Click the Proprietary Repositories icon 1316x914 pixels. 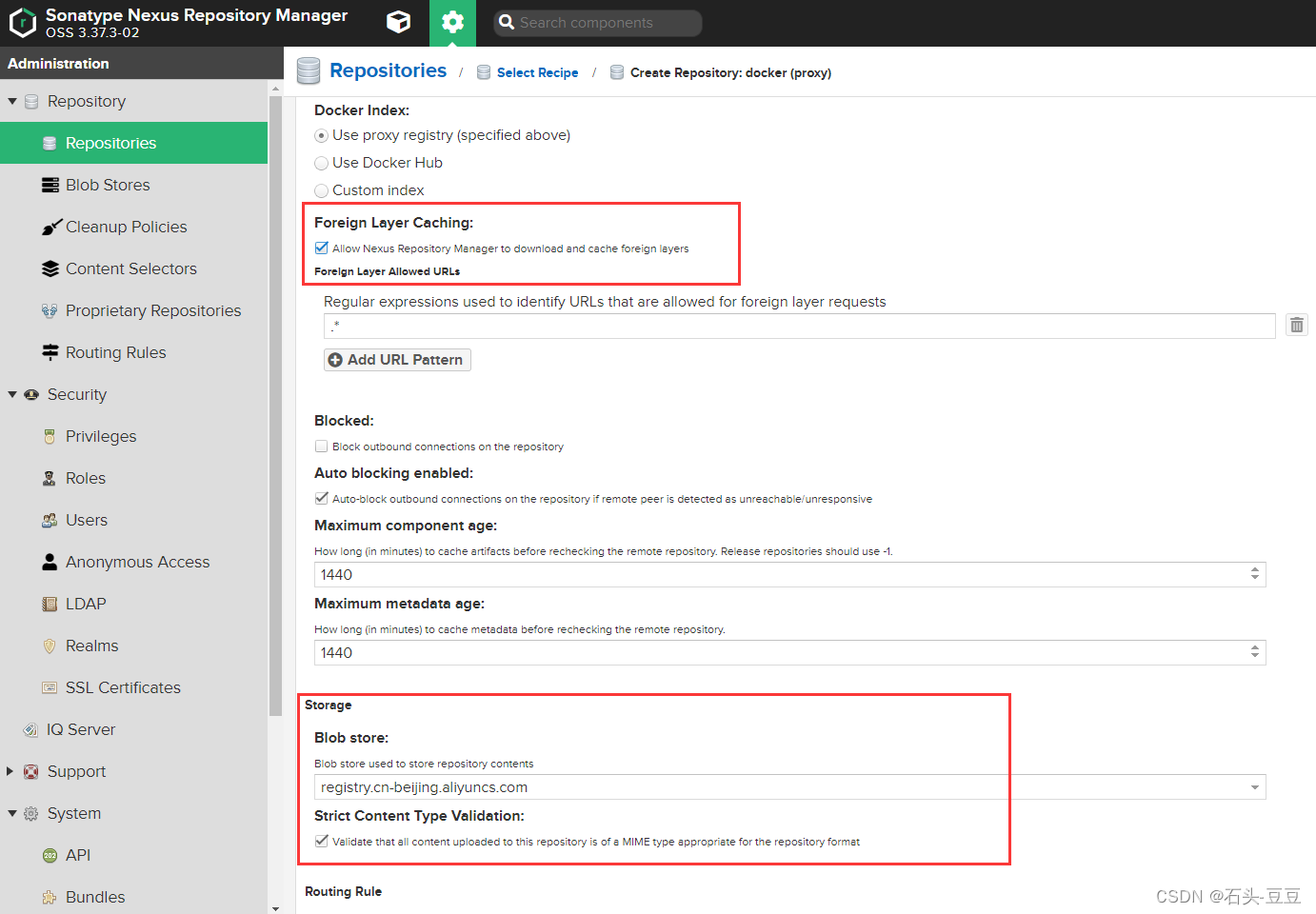coord(50,310)
